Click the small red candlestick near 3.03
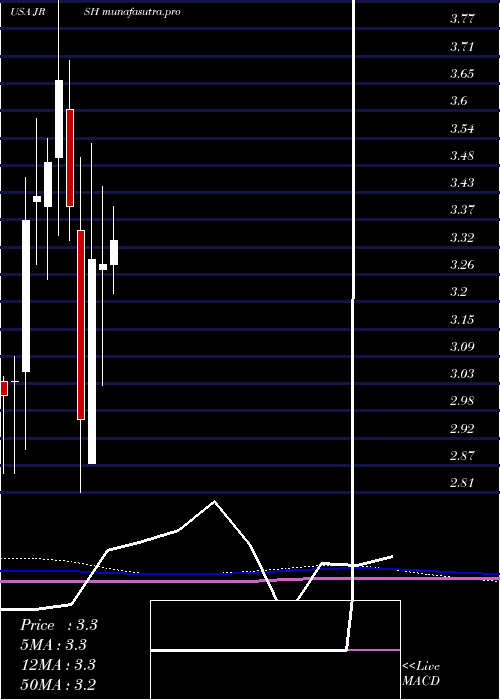Viewport: 500px width, 700px height. pos(4,388)
